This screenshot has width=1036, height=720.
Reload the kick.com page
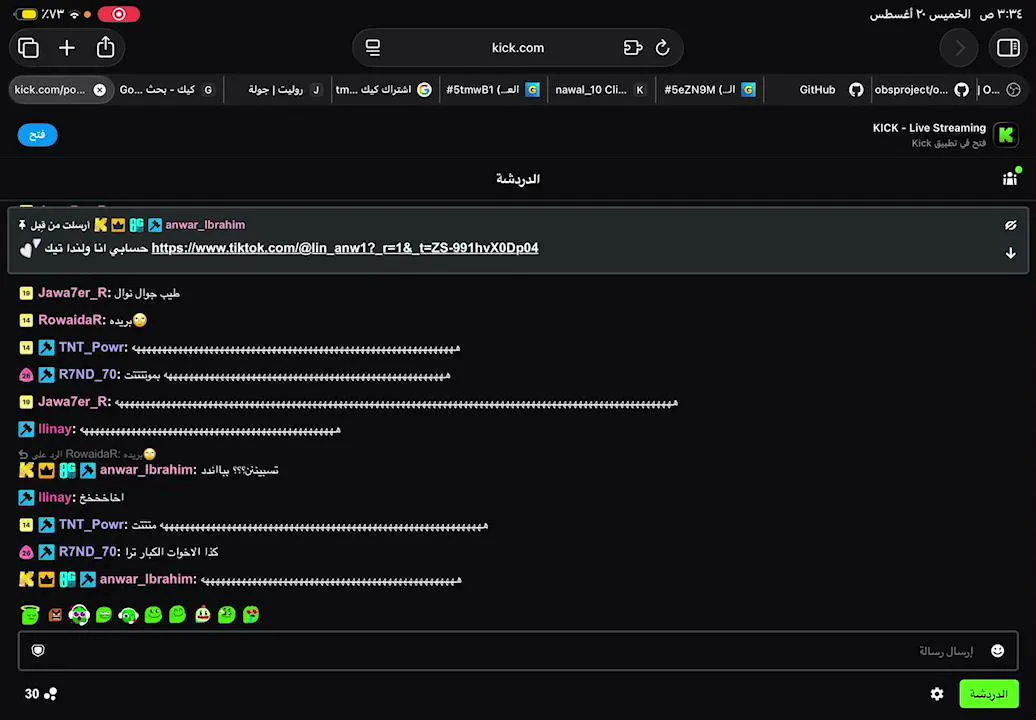click(663, 48)
